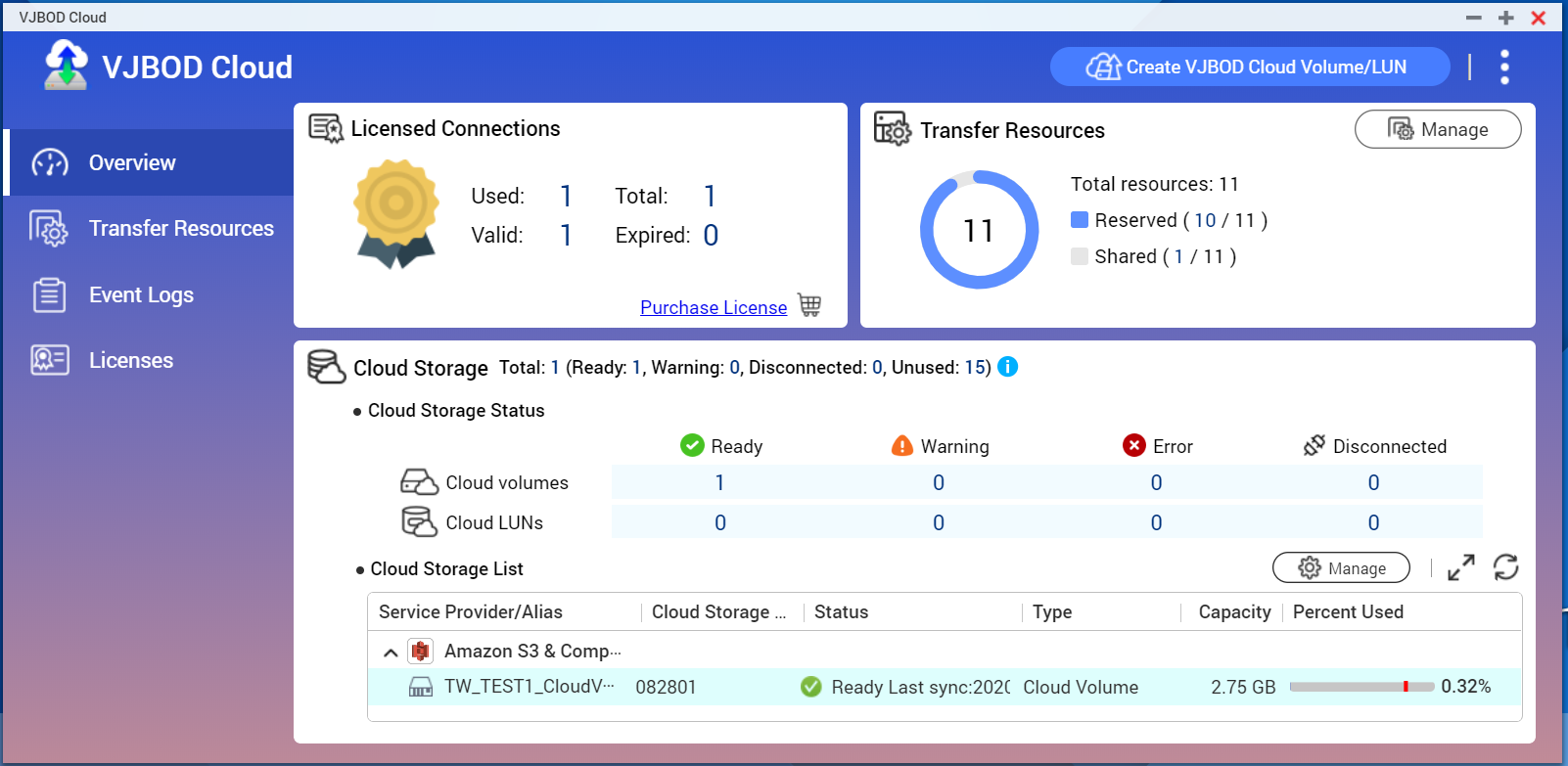Screen dimensions: 1568x766
Task: Click the 082801 cloud storage cell
Action: 666,687
